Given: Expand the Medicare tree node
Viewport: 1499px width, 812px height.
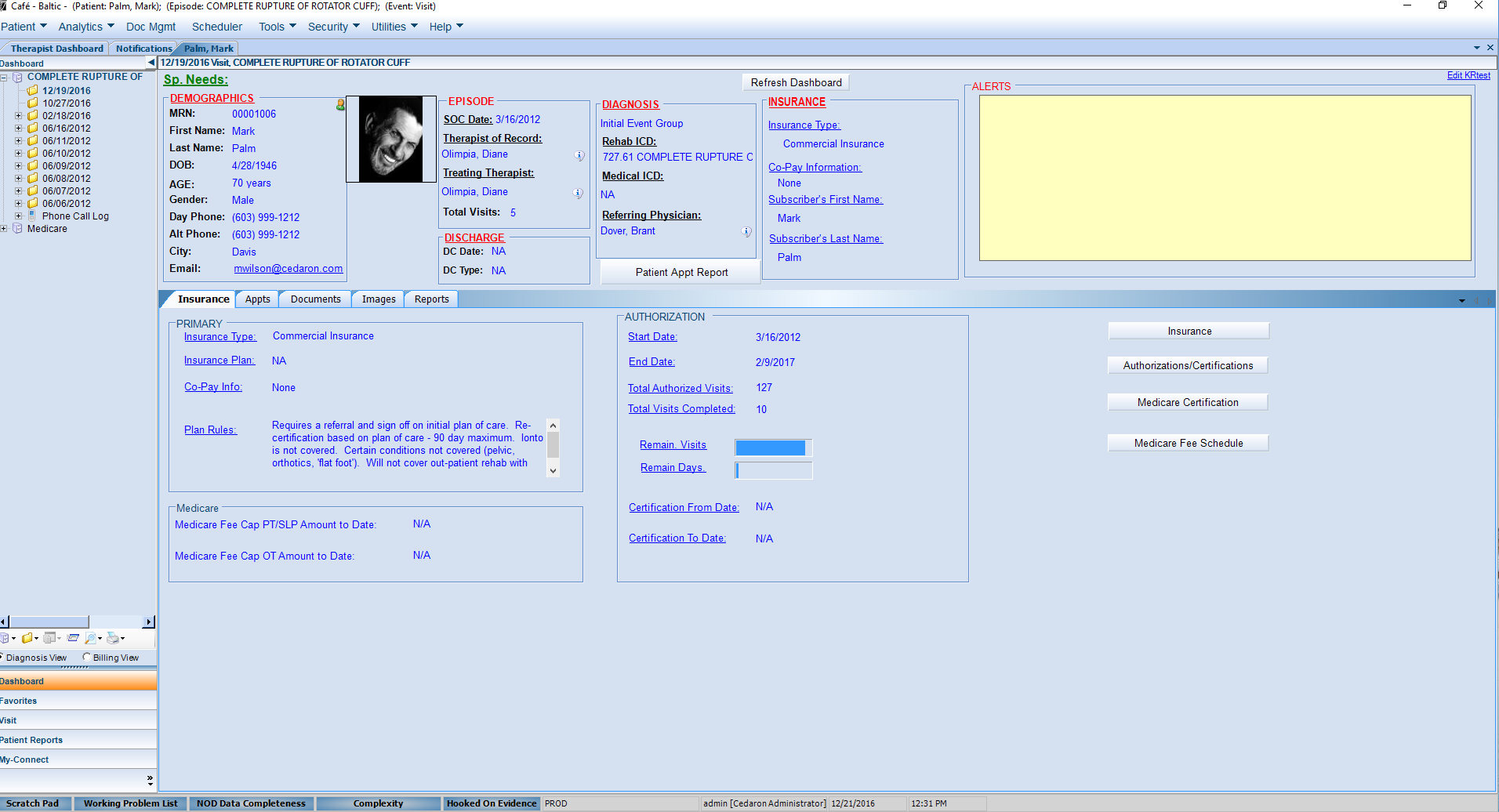Looking at the screenshot, I should [x=5, y=228].
